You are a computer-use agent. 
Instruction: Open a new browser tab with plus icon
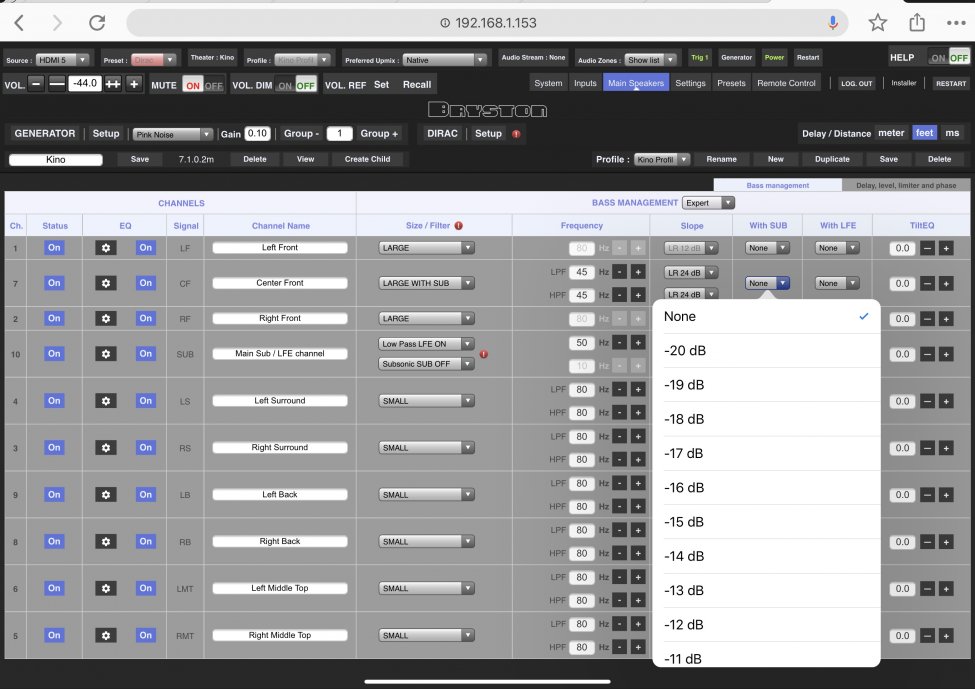tap(953, 23)
